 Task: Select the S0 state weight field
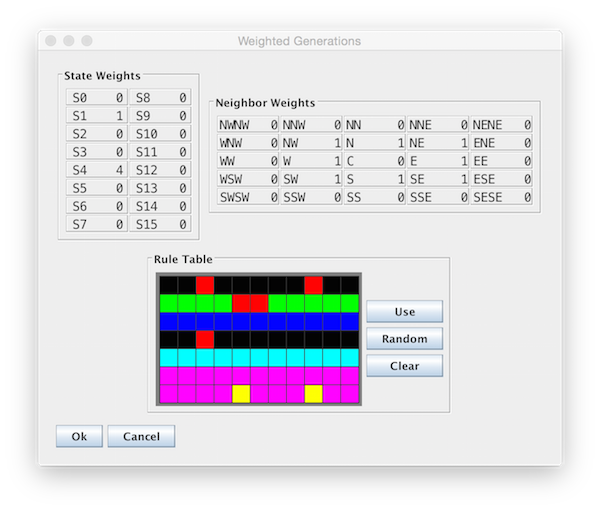coord(97,97)
